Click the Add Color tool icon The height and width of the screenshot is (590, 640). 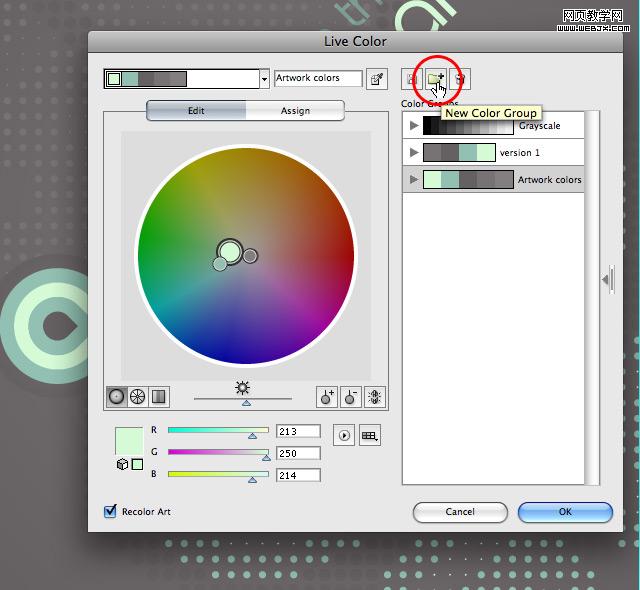coord(327,397)
